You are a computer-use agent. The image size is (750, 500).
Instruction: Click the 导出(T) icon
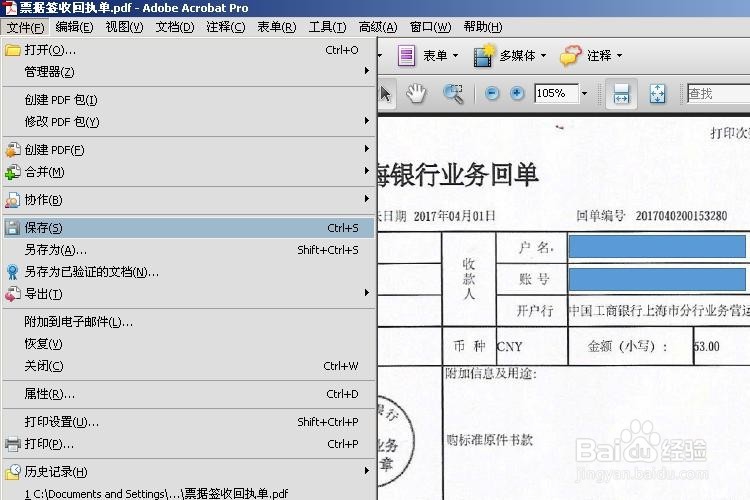[x=13, y=294]
